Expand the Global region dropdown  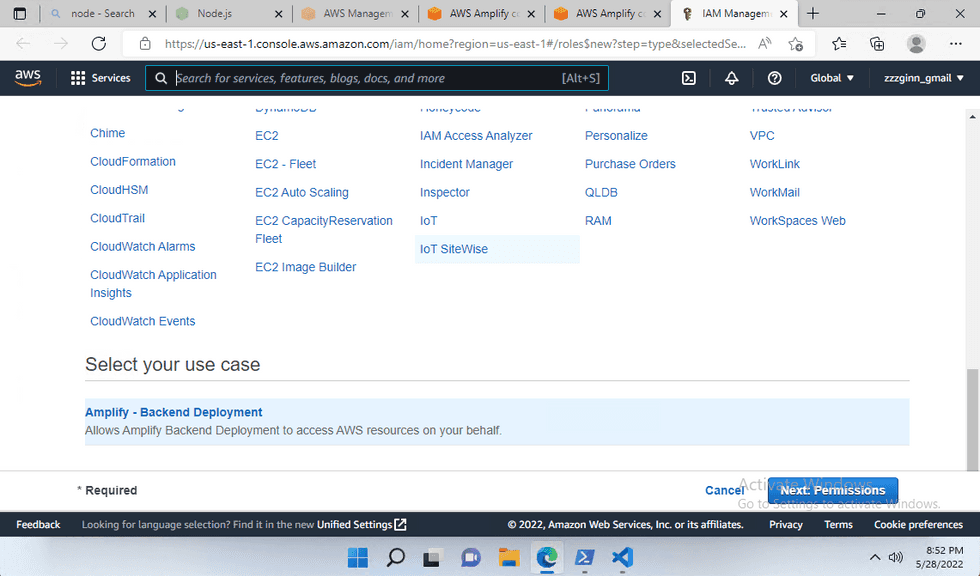coord(832,78)
